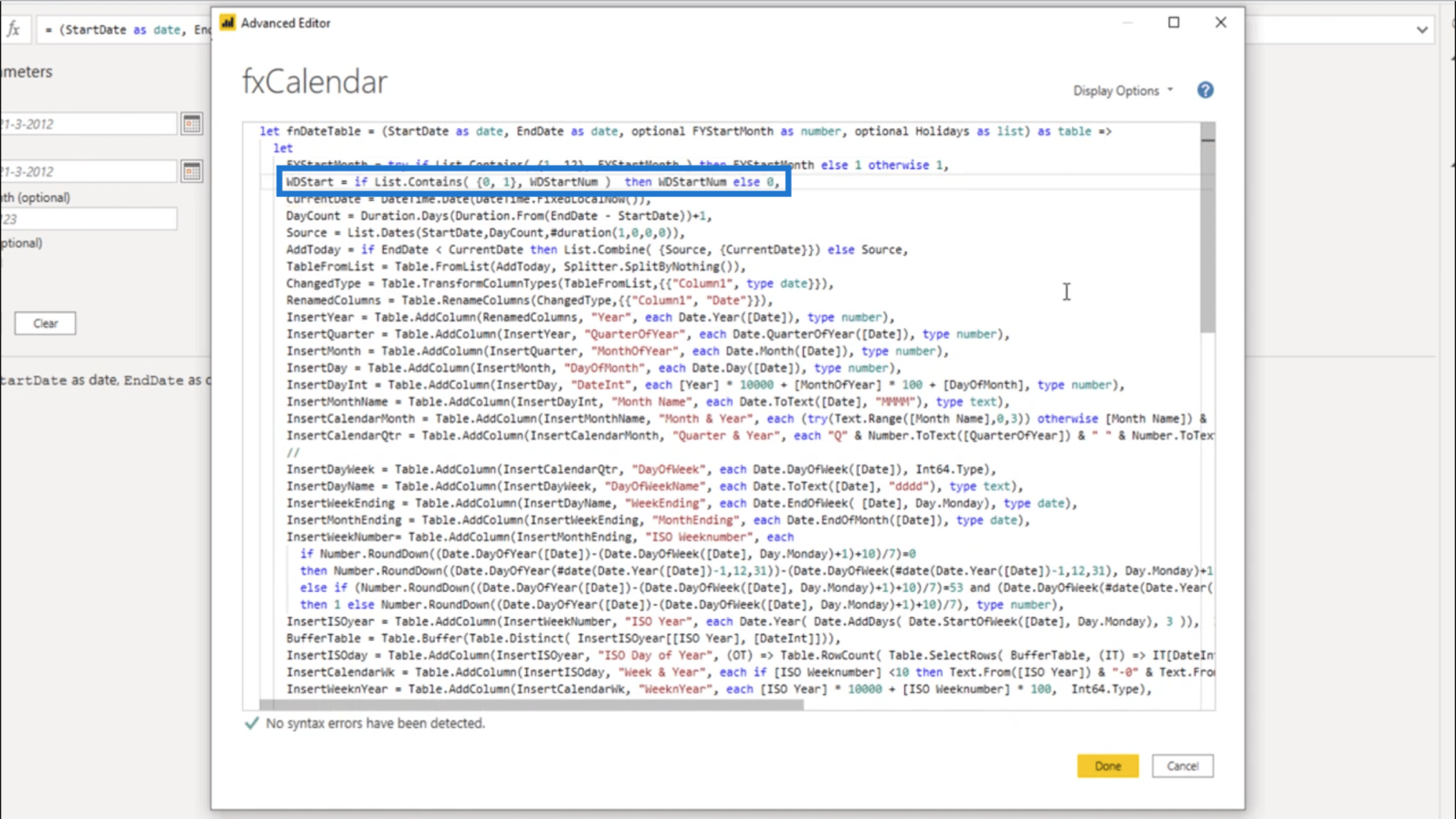Open the second date picker calendar icon
1456x819 pixels.
pos(192,172)
